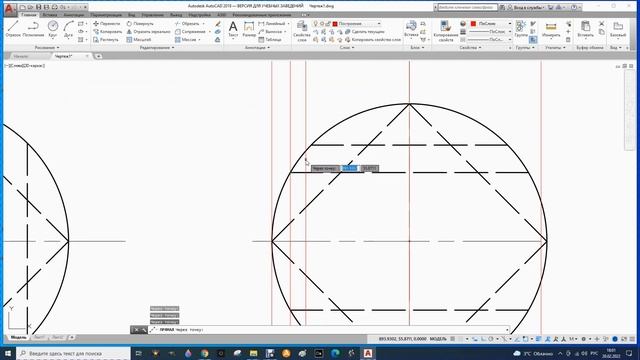
Task: Switch to the Вид ribbon tab
Action: 131,15
